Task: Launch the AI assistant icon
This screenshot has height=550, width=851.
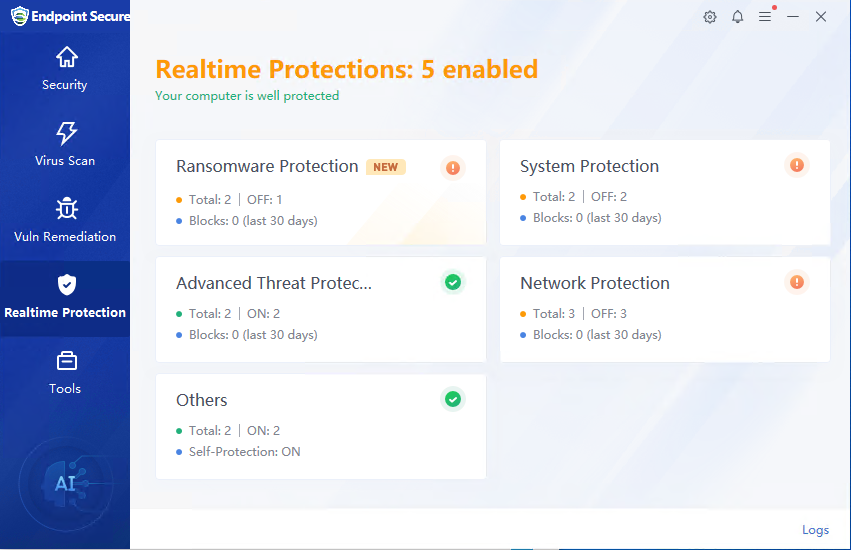Action: click(x=65, y=484)
